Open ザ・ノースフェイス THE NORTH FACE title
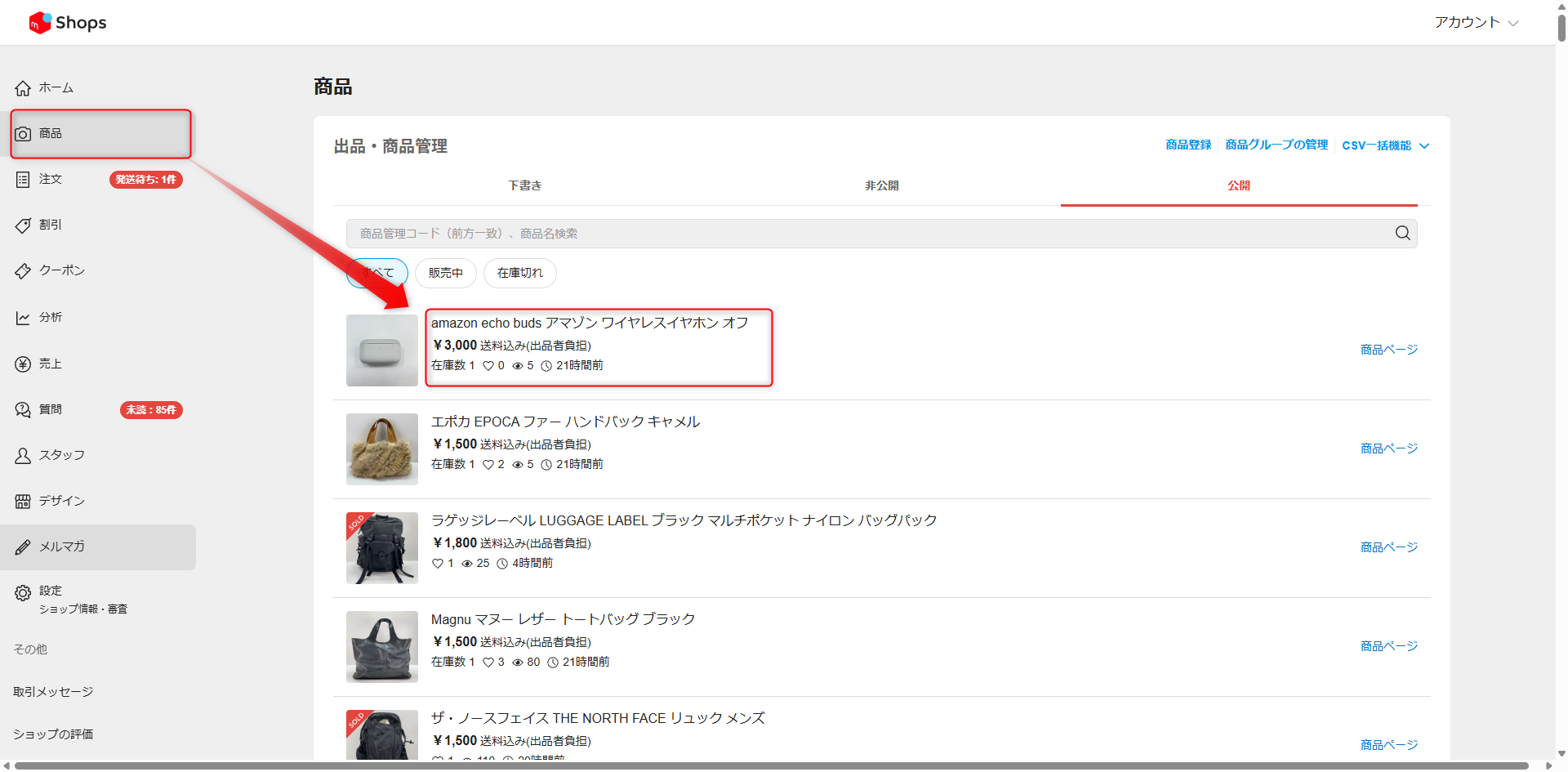This screenshot has width=1568, height=772. coord(599,719)
